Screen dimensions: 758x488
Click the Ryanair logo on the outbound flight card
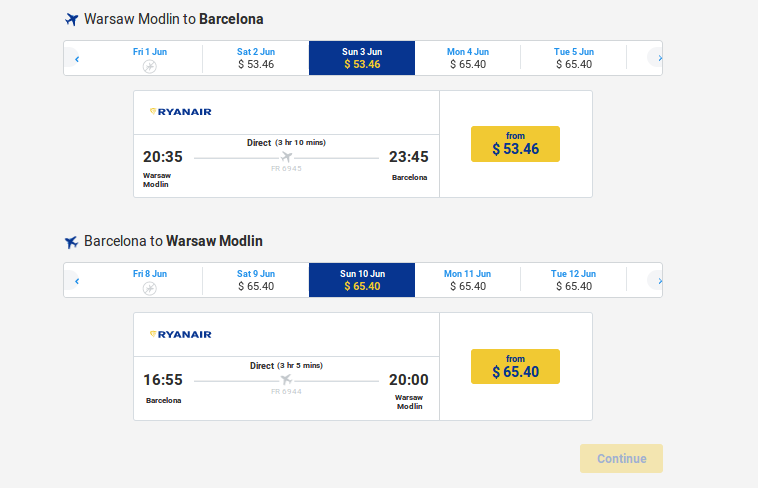[x=180, y=112]
